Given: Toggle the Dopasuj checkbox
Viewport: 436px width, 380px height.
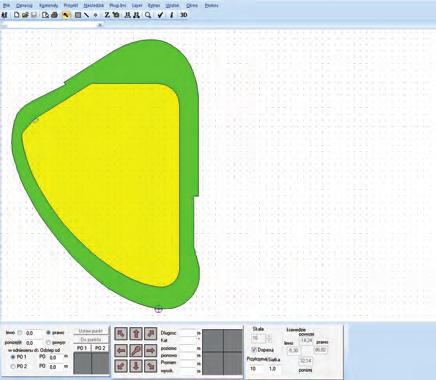Looking at the screenshot, I should (254, 350).
